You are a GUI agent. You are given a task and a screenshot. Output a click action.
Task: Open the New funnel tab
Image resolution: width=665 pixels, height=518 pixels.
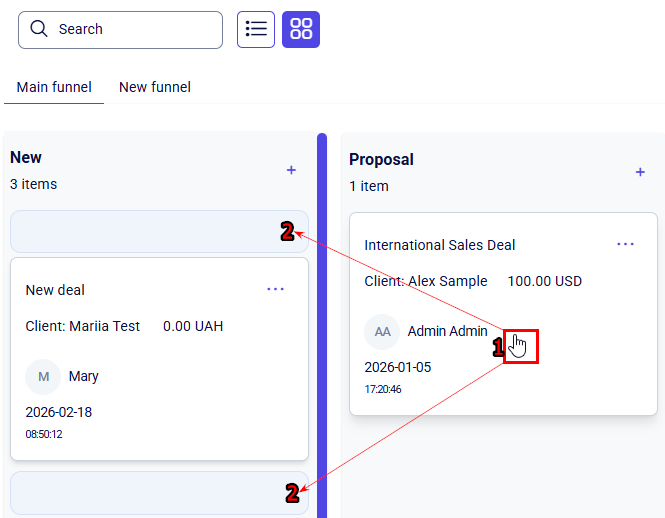155,87
